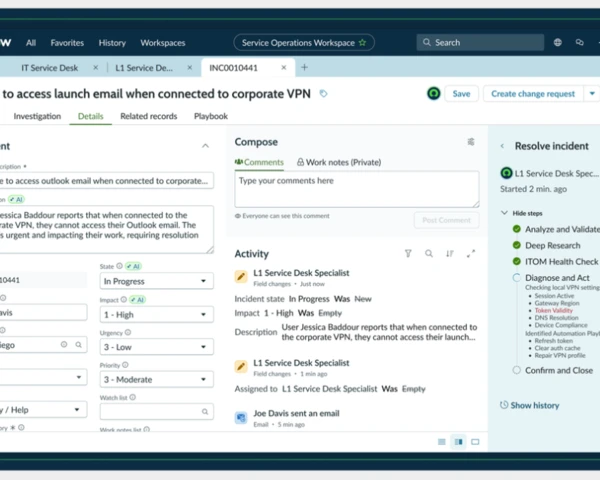Save the incident
This screenshot has width=600, height=480.
[x=461, y=94]
